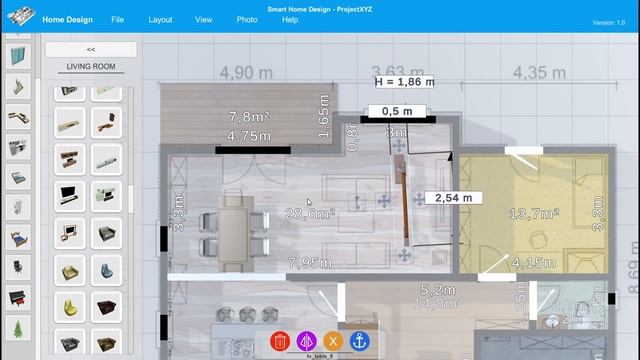Open the View menu
This screenshot has height=360, width=640.
click(x=203, y=20)
